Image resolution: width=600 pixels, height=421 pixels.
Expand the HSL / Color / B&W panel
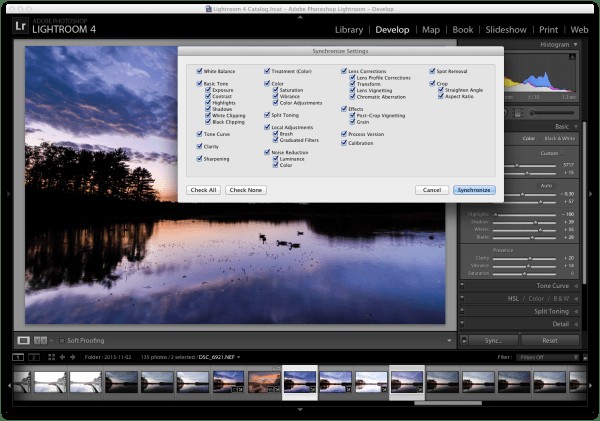(x=576, y=299)
